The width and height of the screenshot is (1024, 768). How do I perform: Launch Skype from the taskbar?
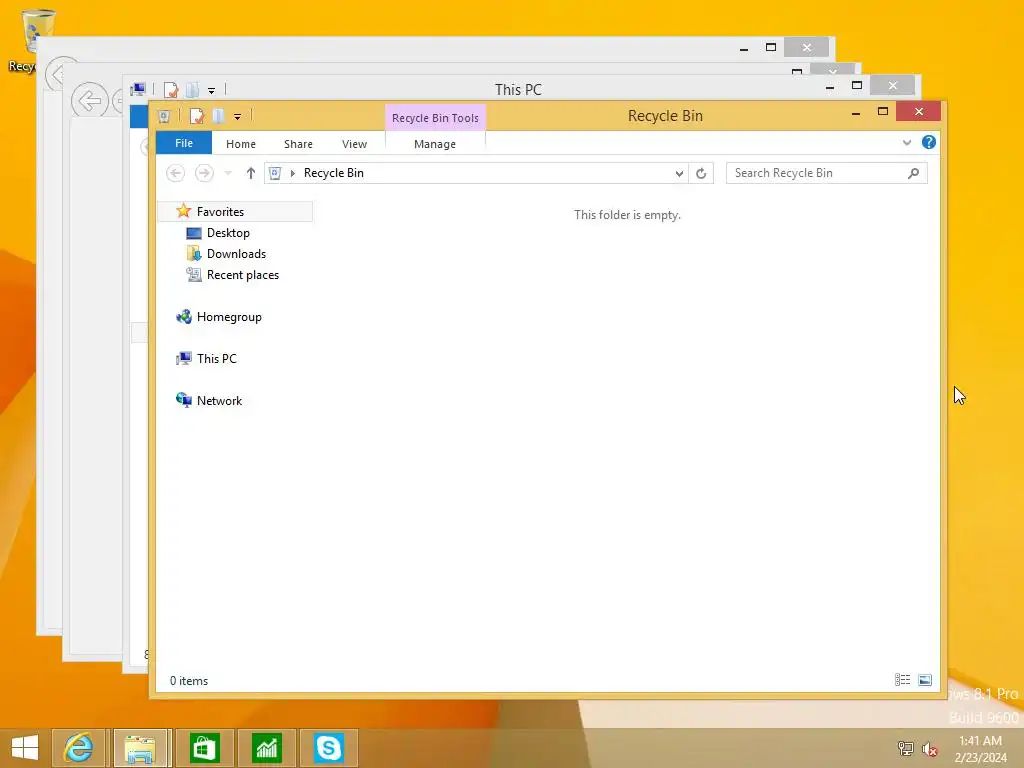[x=328, y=748]
